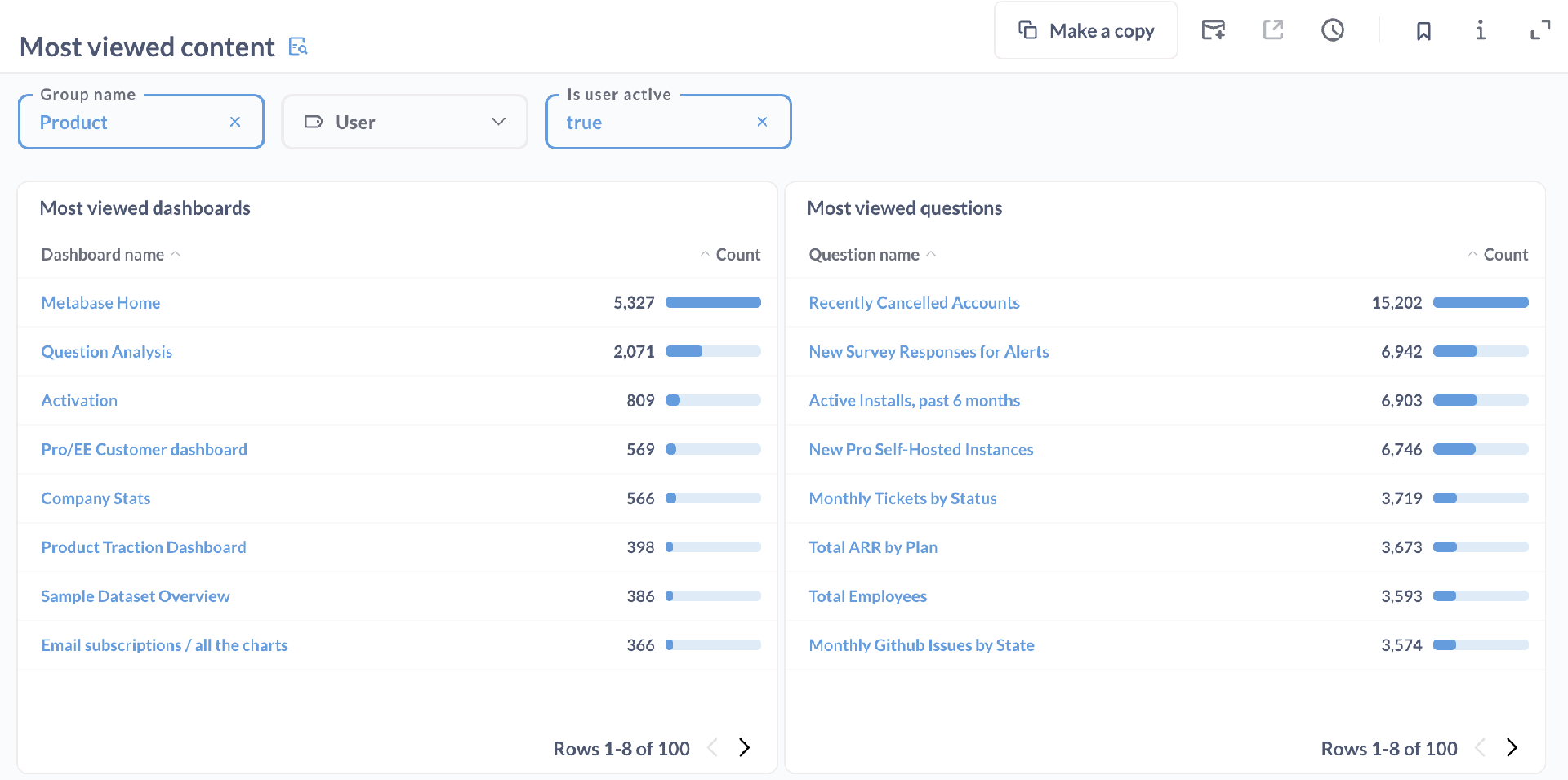Click the Group name Product filter field

click(x=141, y=122)
